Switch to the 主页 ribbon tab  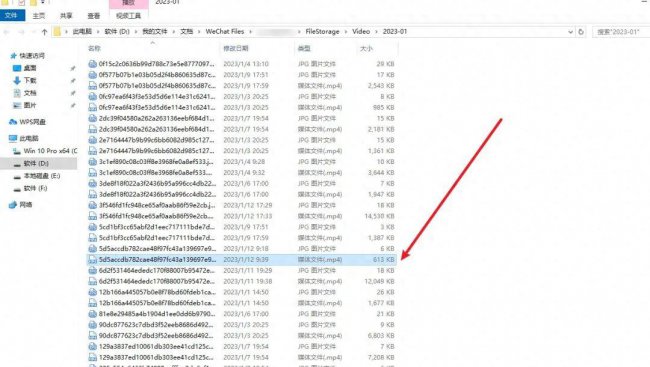coord(39,16)
